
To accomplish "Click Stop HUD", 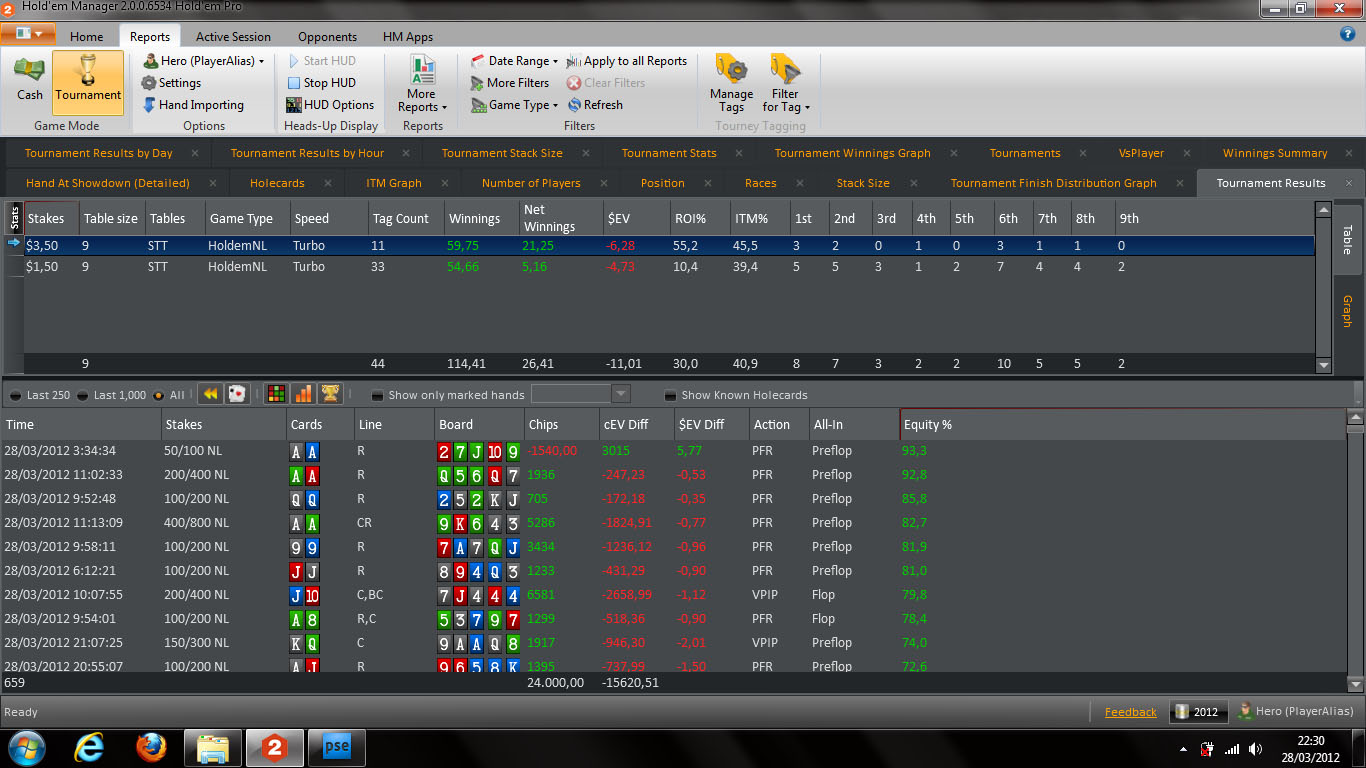I will pyautogui.click(x=321, y=83).
